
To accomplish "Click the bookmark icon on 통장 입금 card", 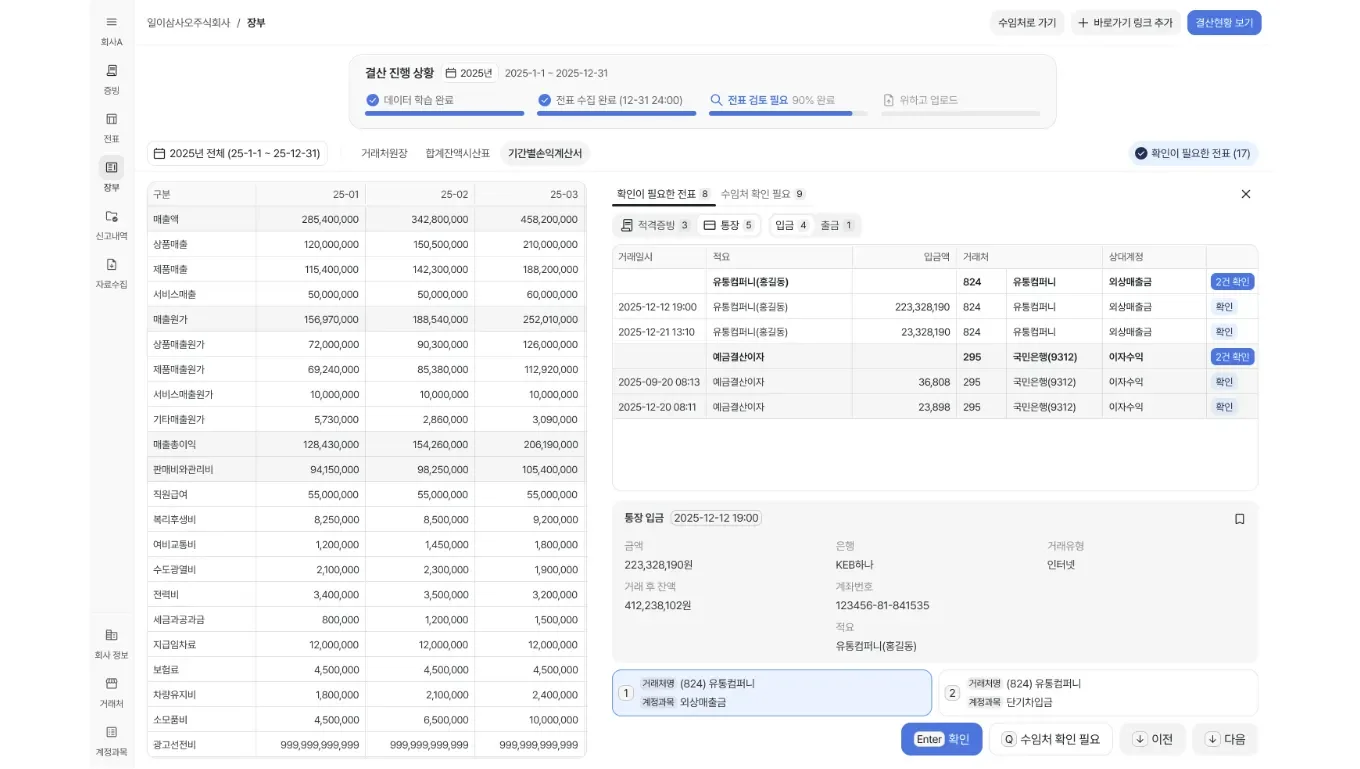I will pyautogui.click(x=1239, y=519).
